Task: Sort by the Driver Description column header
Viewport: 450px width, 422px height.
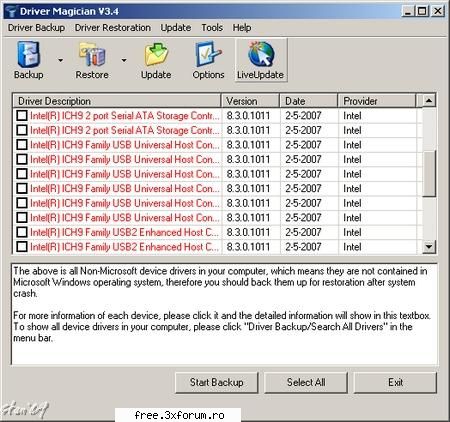Action: click(x=117, y=101)
